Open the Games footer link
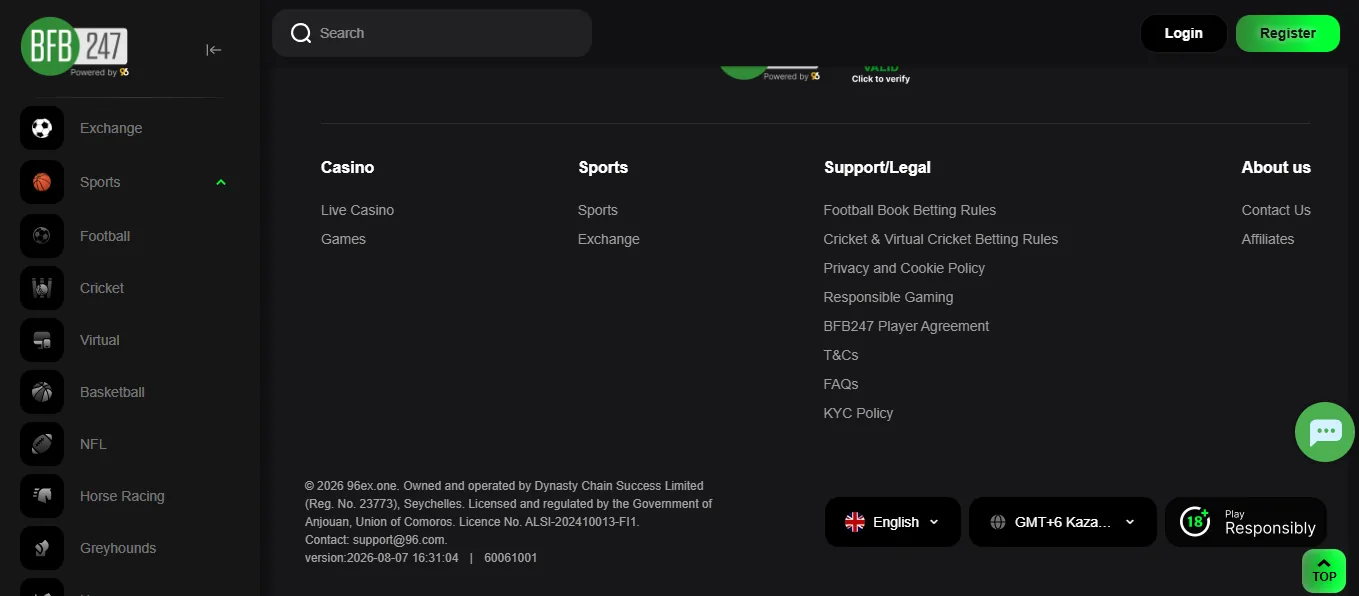The image size is (1359, 596). click(343, 239)
